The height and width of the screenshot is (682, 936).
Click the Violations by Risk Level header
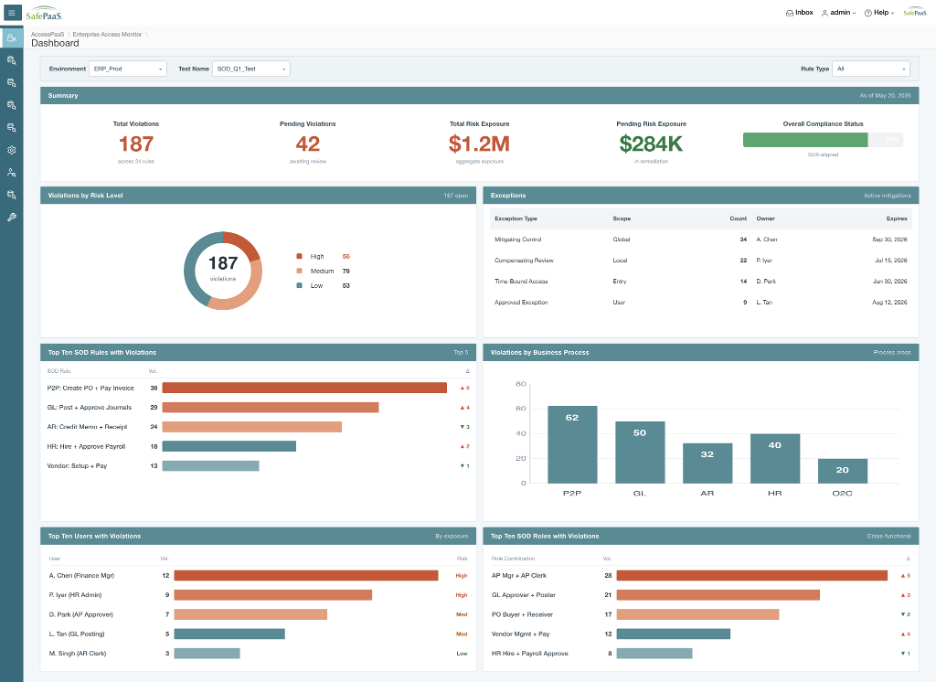[x=258, y=195]
